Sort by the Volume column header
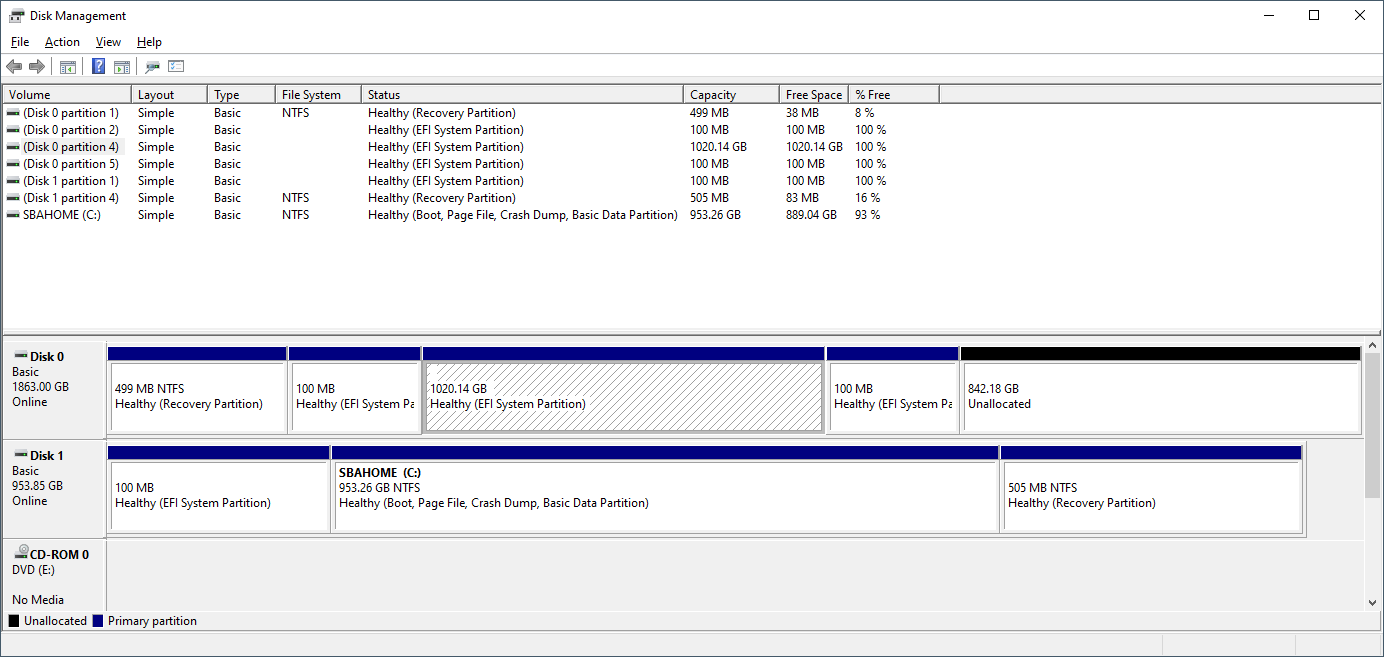Image resolution: width=1384 pixels, height=657 pixels. coord(67,95)
